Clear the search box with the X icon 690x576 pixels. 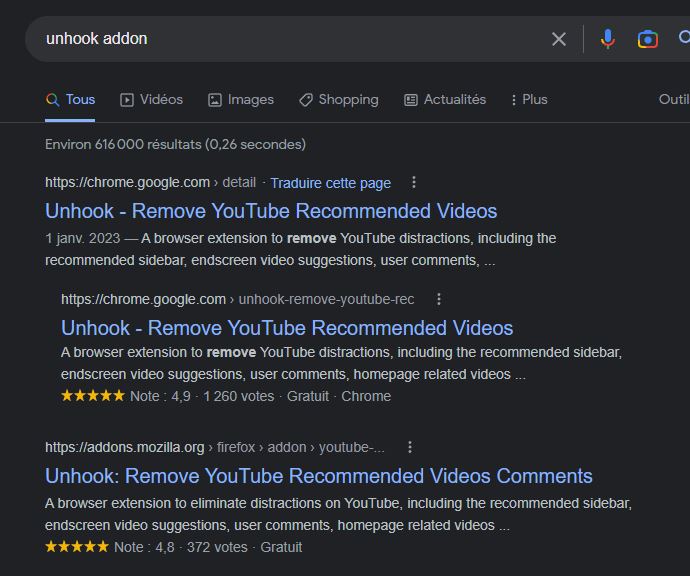(x=559, y=39)
